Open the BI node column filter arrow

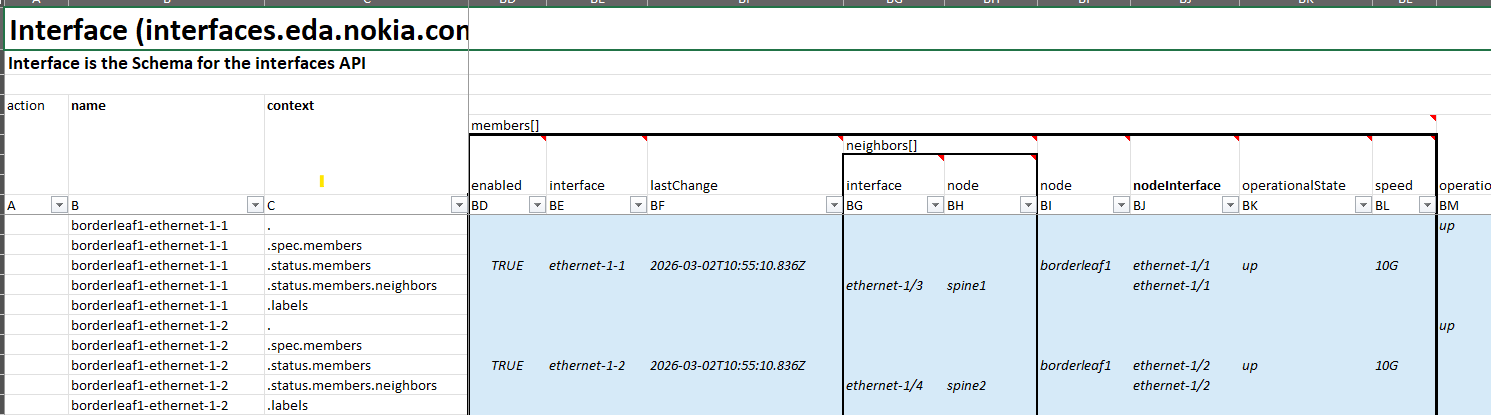[x=1122, y=205]
